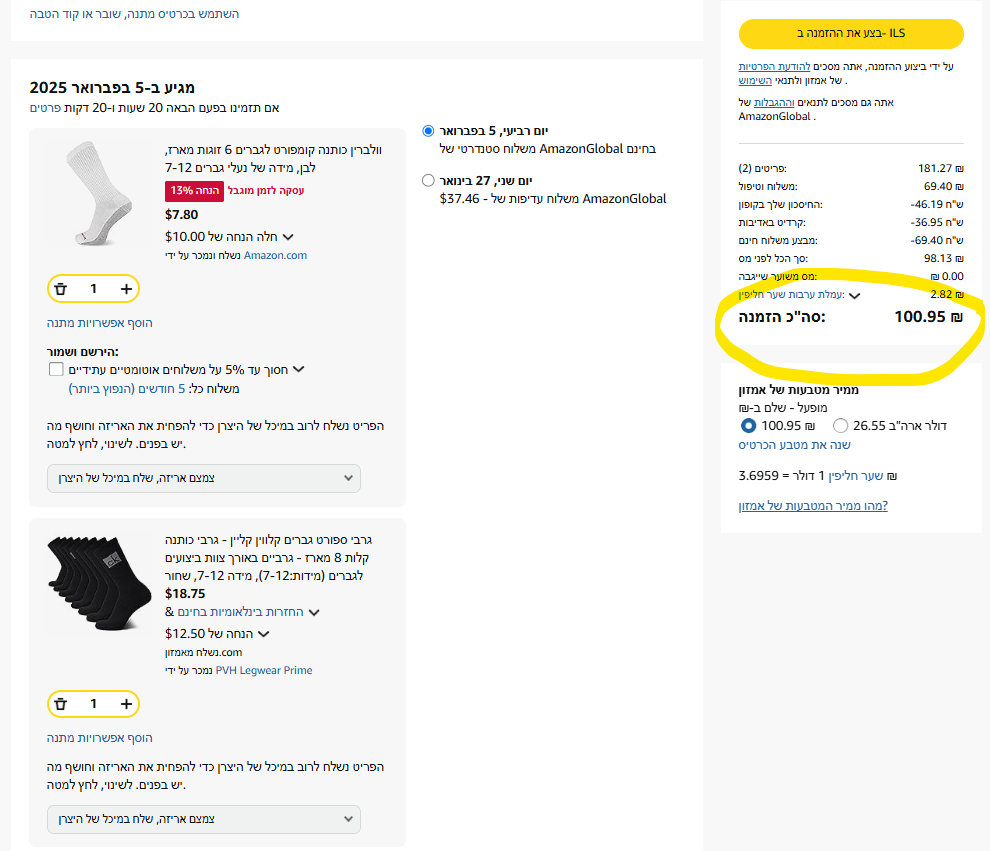The image size is (990, 851).
Task: Select ILS 100.95 payment currency option
Action: coord(749,425)
